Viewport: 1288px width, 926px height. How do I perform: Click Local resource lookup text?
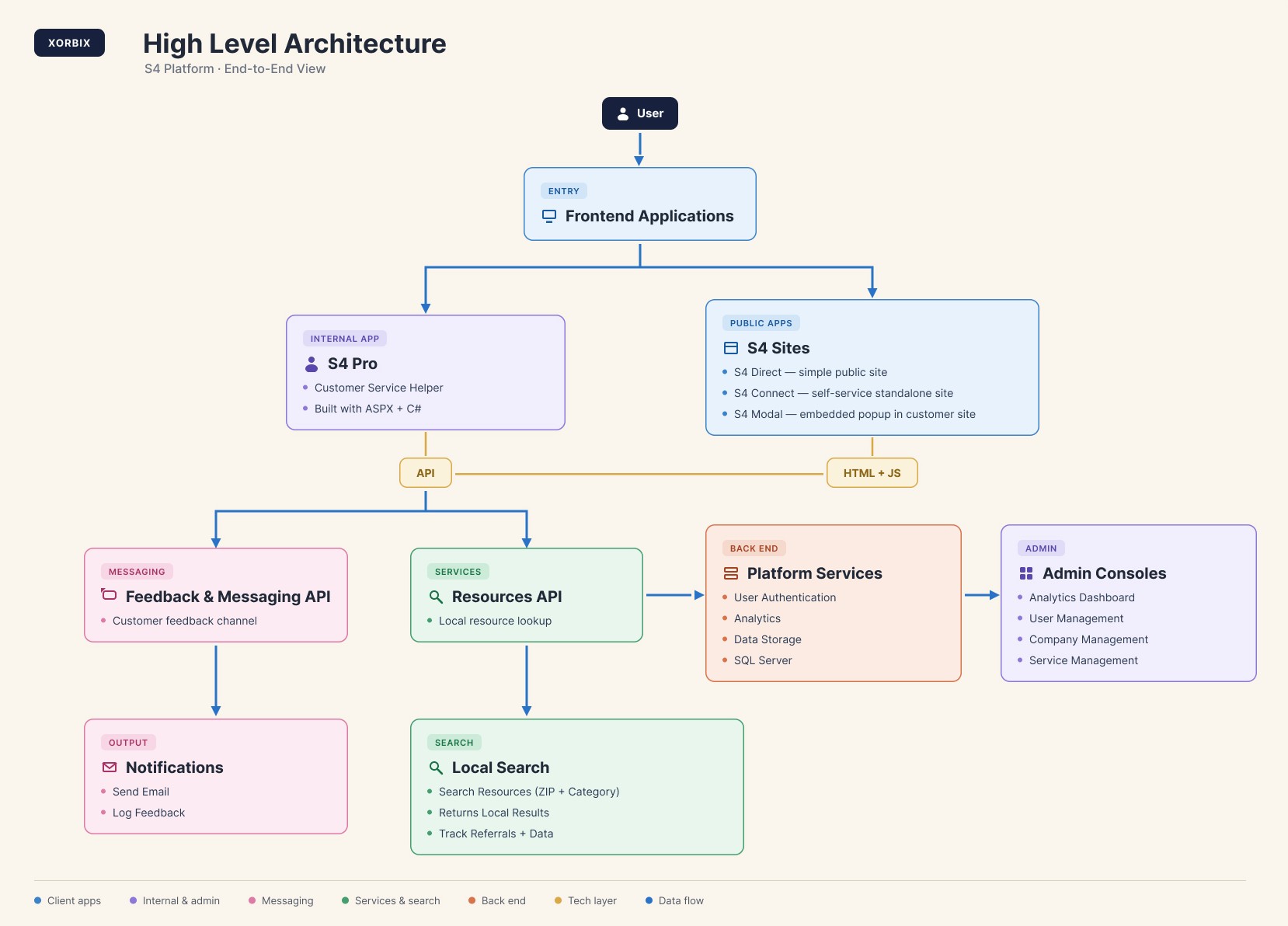(x=495, y=621)
